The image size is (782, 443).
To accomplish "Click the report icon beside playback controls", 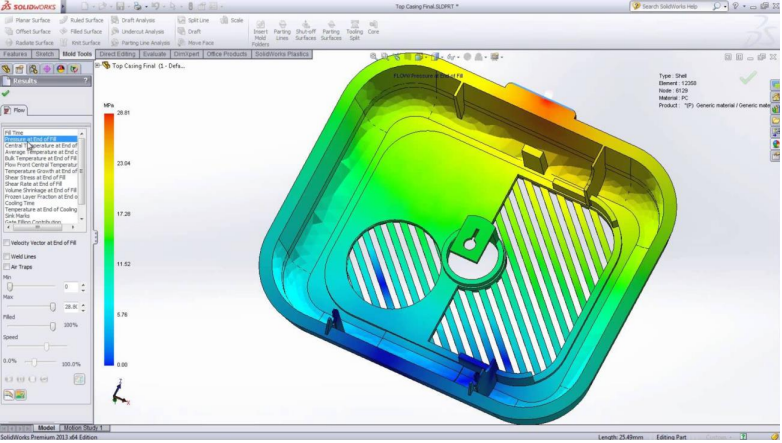I will 79,380.
